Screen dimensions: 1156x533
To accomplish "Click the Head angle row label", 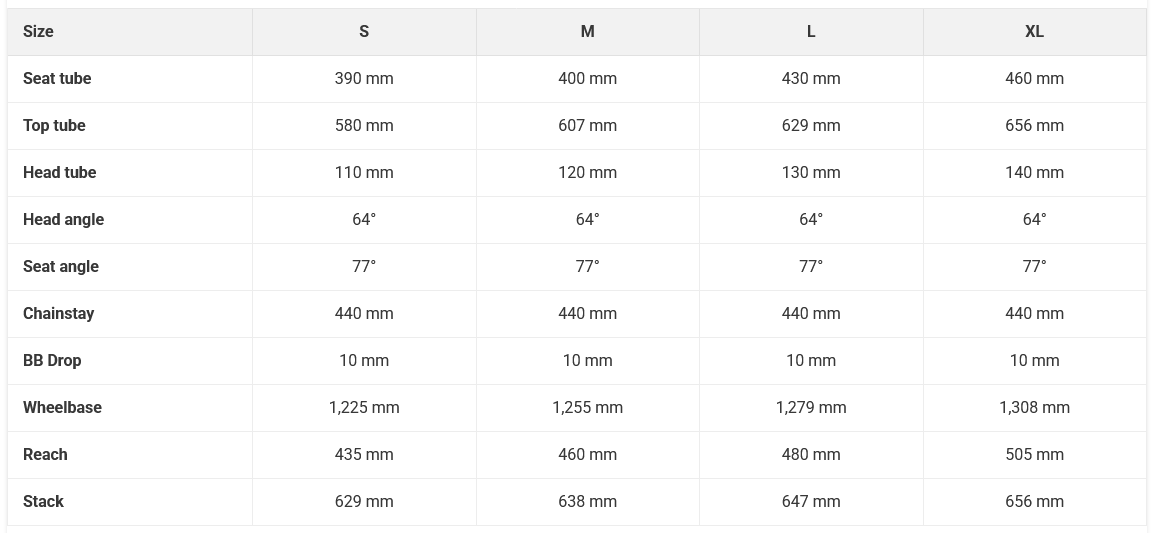I will (x=63, y=220).
